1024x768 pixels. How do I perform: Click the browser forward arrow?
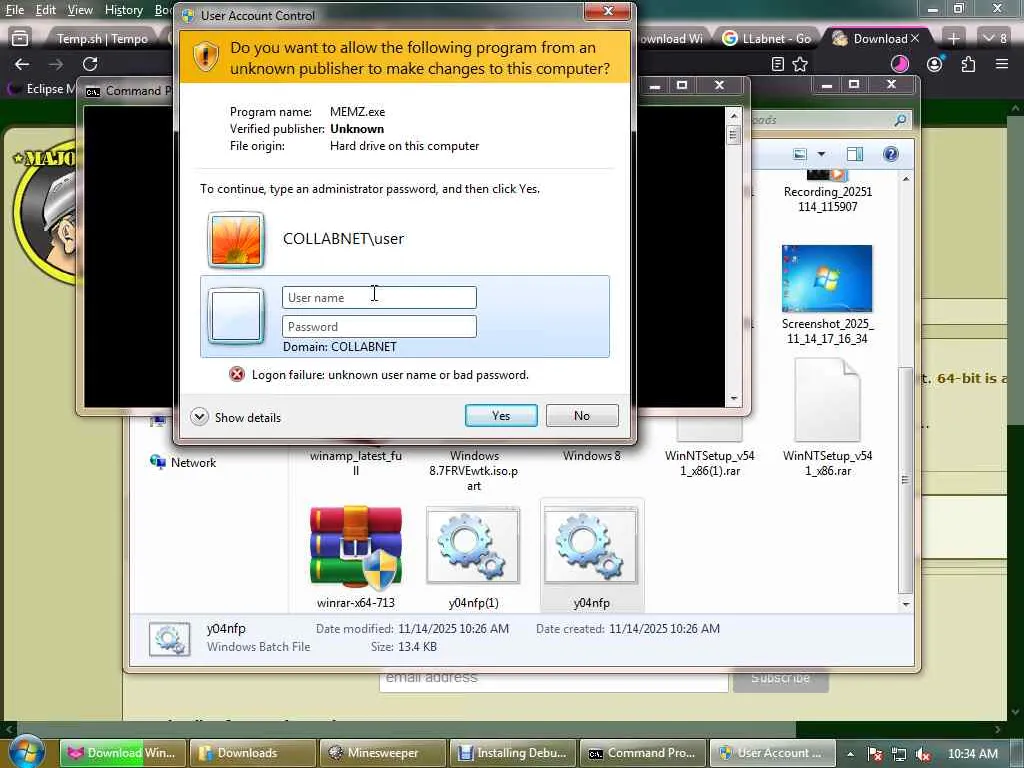(56, 64)
